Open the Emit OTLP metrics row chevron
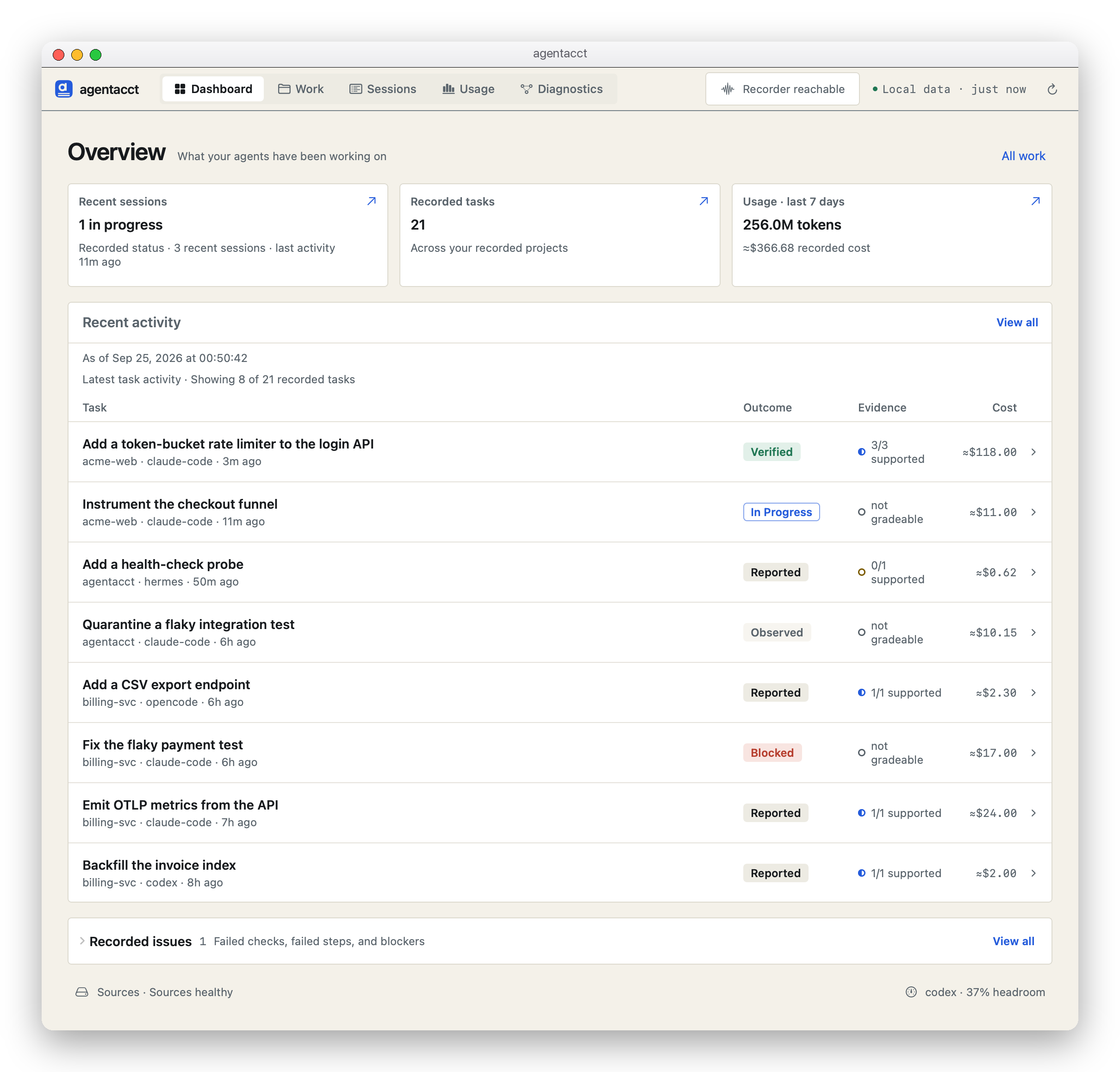This screenshot has height=1072, width=1120. (x=1034, y=813)
